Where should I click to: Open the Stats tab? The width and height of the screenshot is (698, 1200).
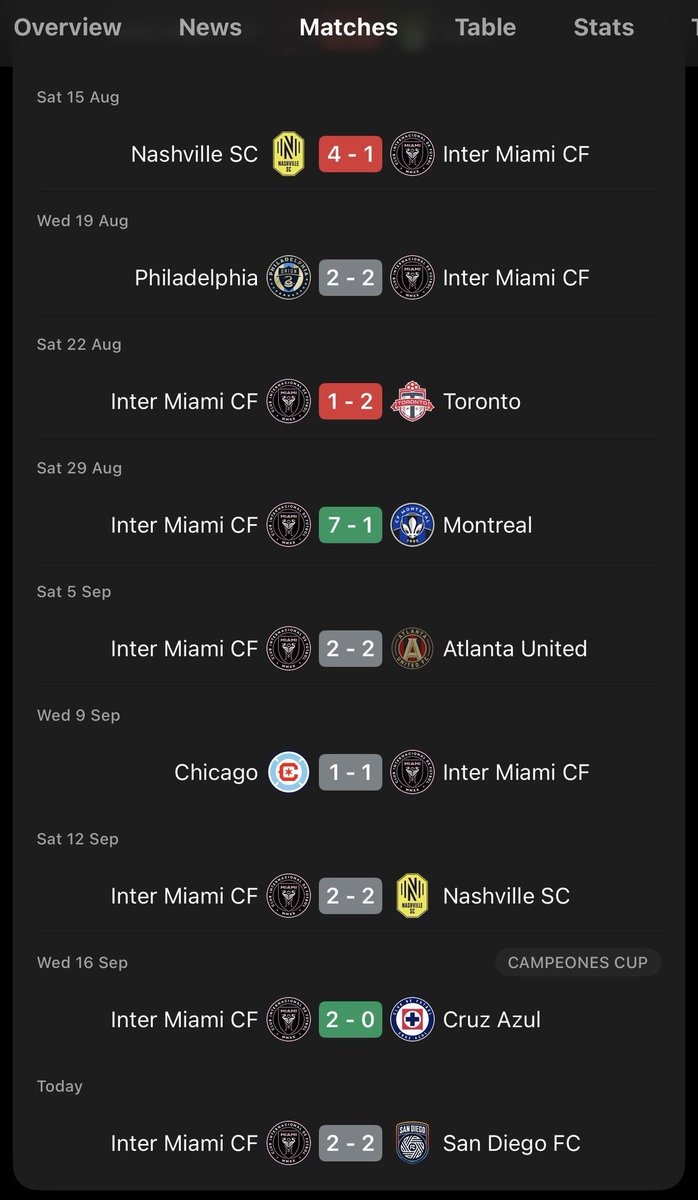click(604, 28)
